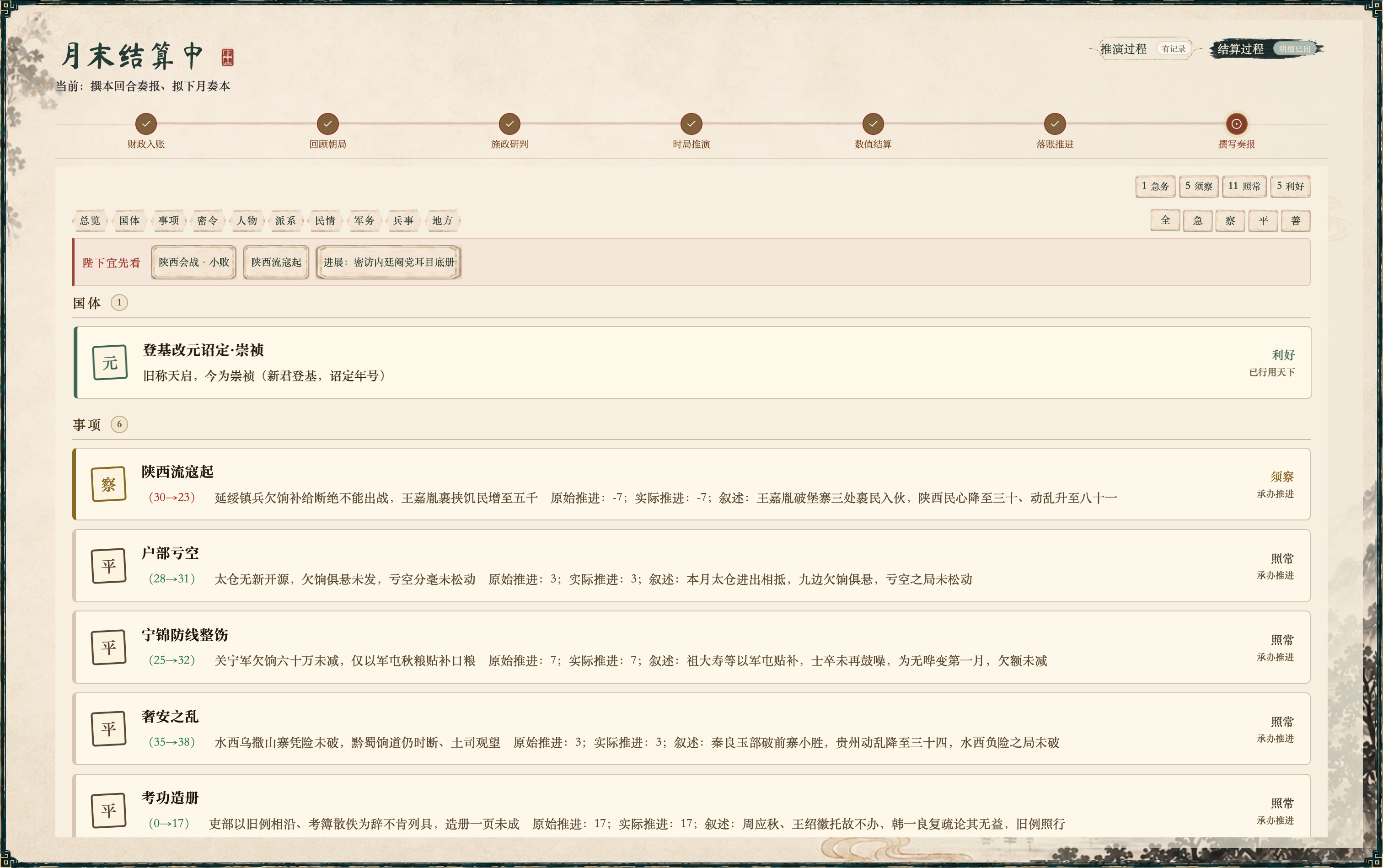Click the 陕西会战·小败 priority button
Viewport: 1383px width, 868px height.
click(194, 263)
